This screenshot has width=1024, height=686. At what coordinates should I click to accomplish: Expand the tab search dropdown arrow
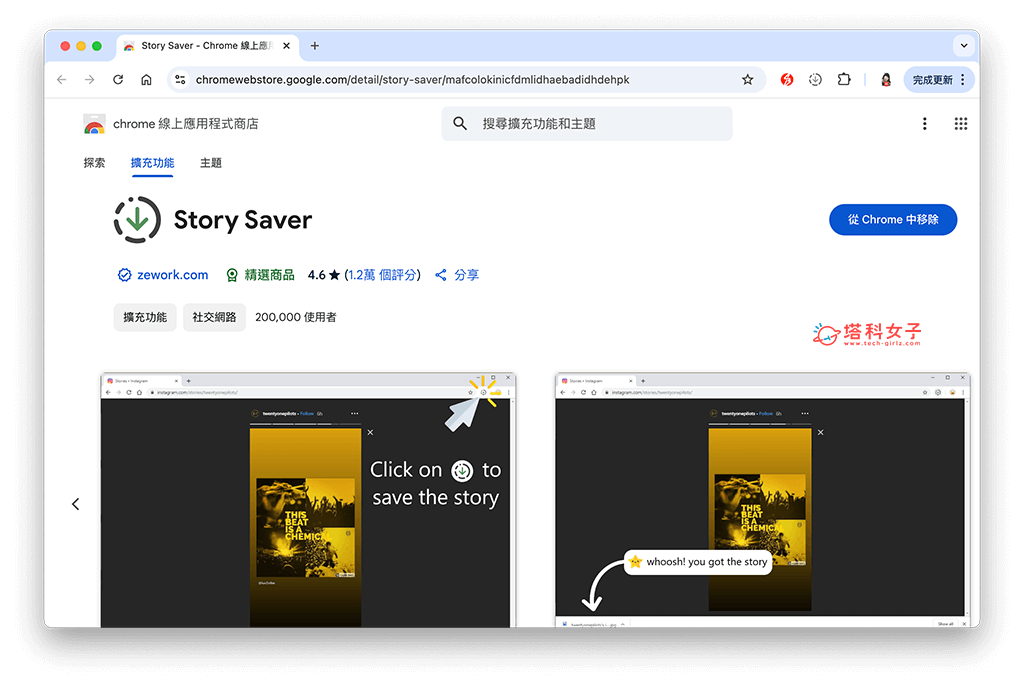tap(964, 46)
